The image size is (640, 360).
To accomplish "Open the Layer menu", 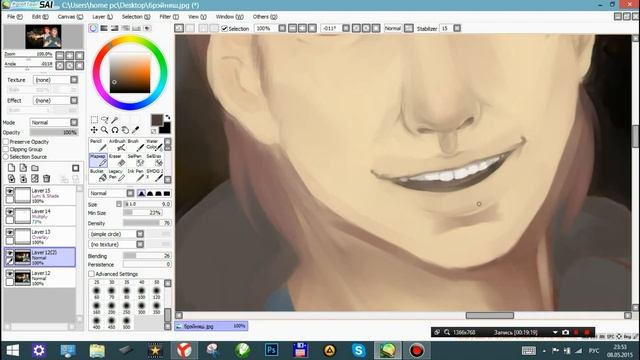I will (x=102, y=17).
